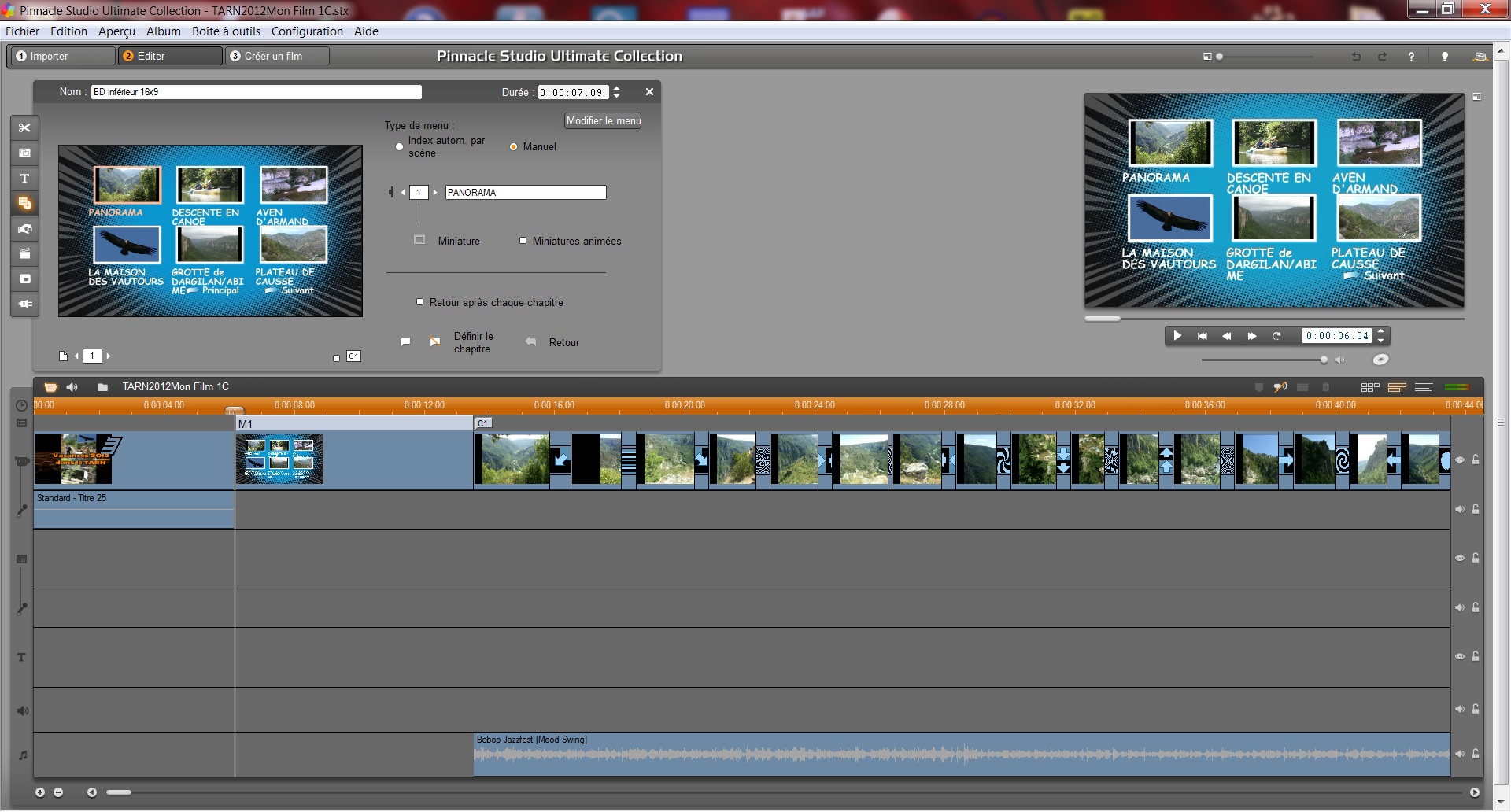Click the trash delete clip icon
This screenshot has height=812, width=1511.
click(x=1325, y=387)
